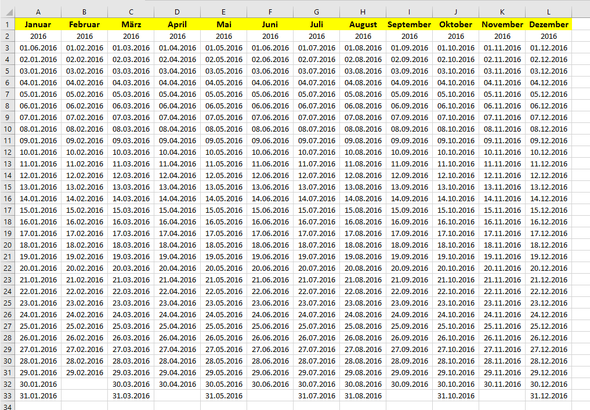Select cell 13.06.2016
Image resolution: width=590 pixels, height=410 pixels.
tap(270, 187)
